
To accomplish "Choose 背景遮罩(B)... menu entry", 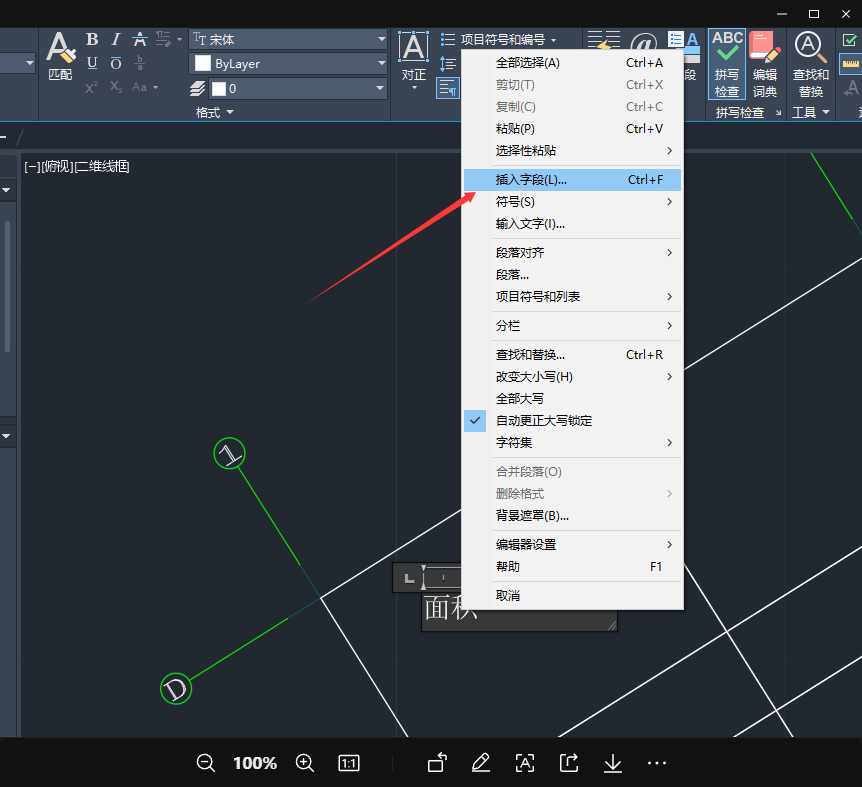I will point(572,516).
